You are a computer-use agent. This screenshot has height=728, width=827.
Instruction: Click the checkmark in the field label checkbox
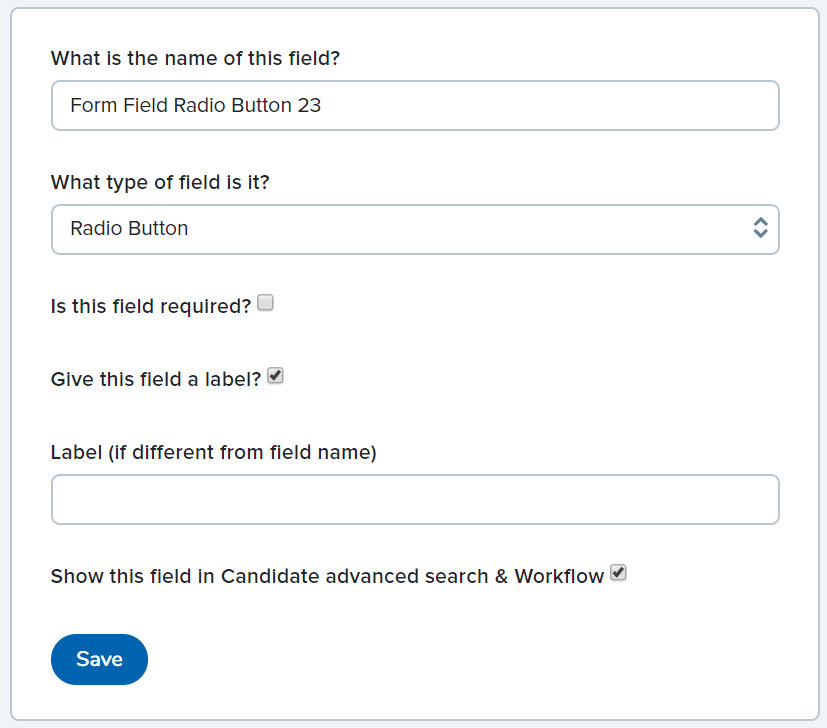276,377
